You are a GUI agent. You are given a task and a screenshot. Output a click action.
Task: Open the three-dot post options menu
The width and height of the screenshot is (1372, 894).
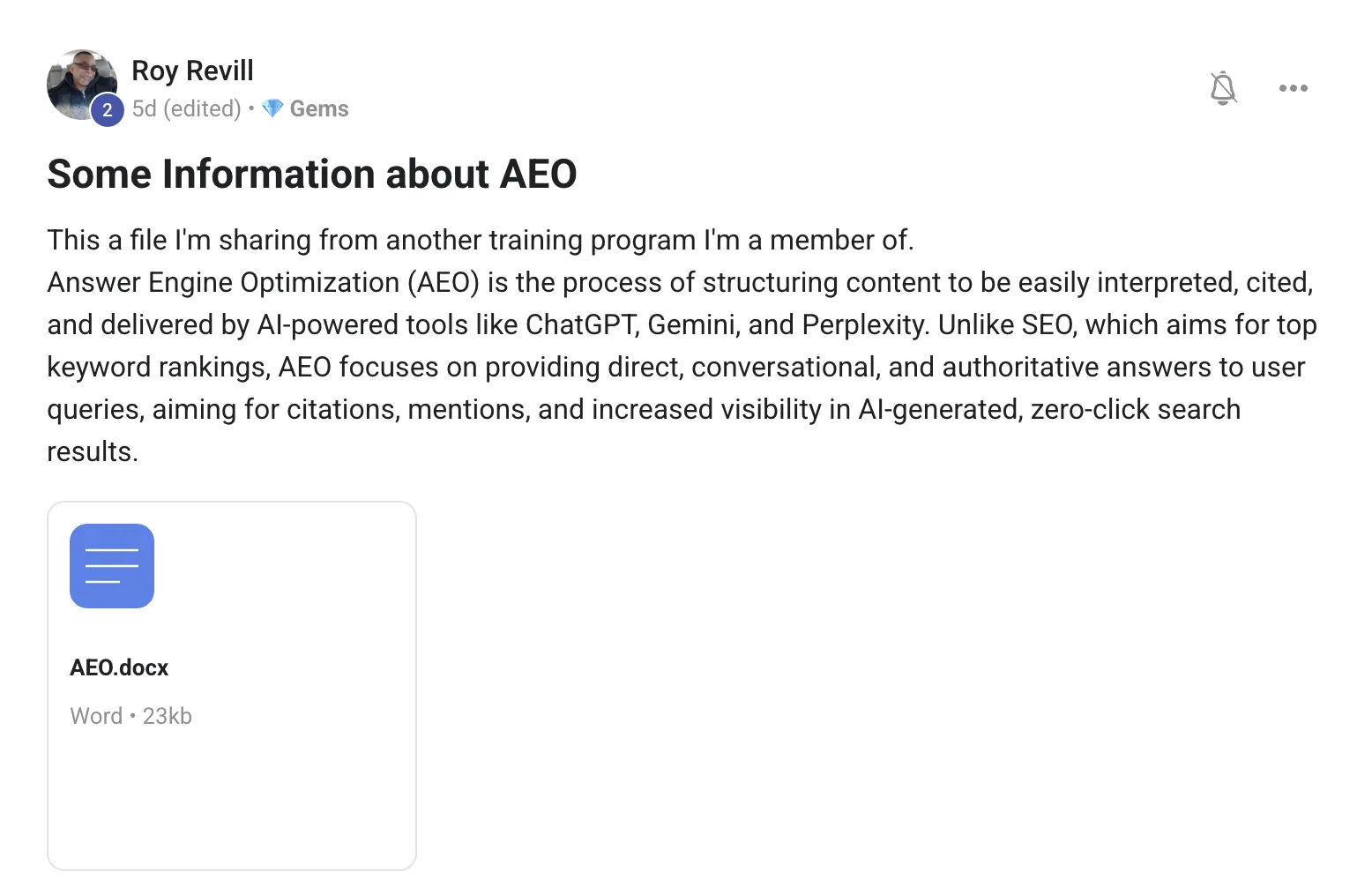pyautogui.click(x=1293, y=88)
